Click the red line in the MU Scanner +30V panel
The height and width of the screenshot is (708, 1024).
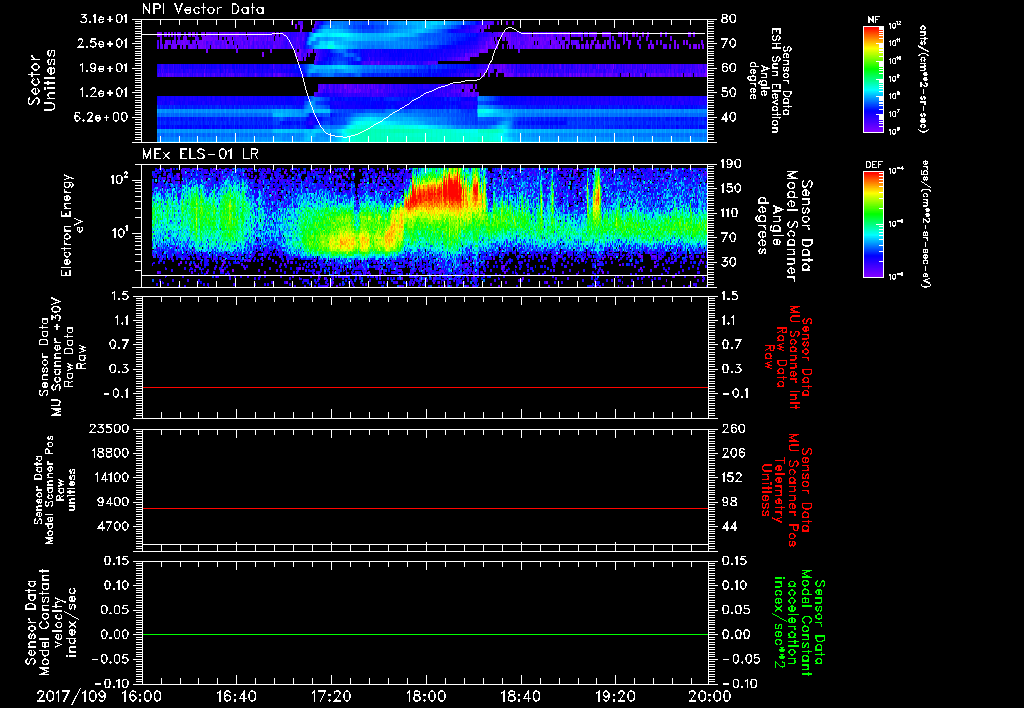[425, 388]
